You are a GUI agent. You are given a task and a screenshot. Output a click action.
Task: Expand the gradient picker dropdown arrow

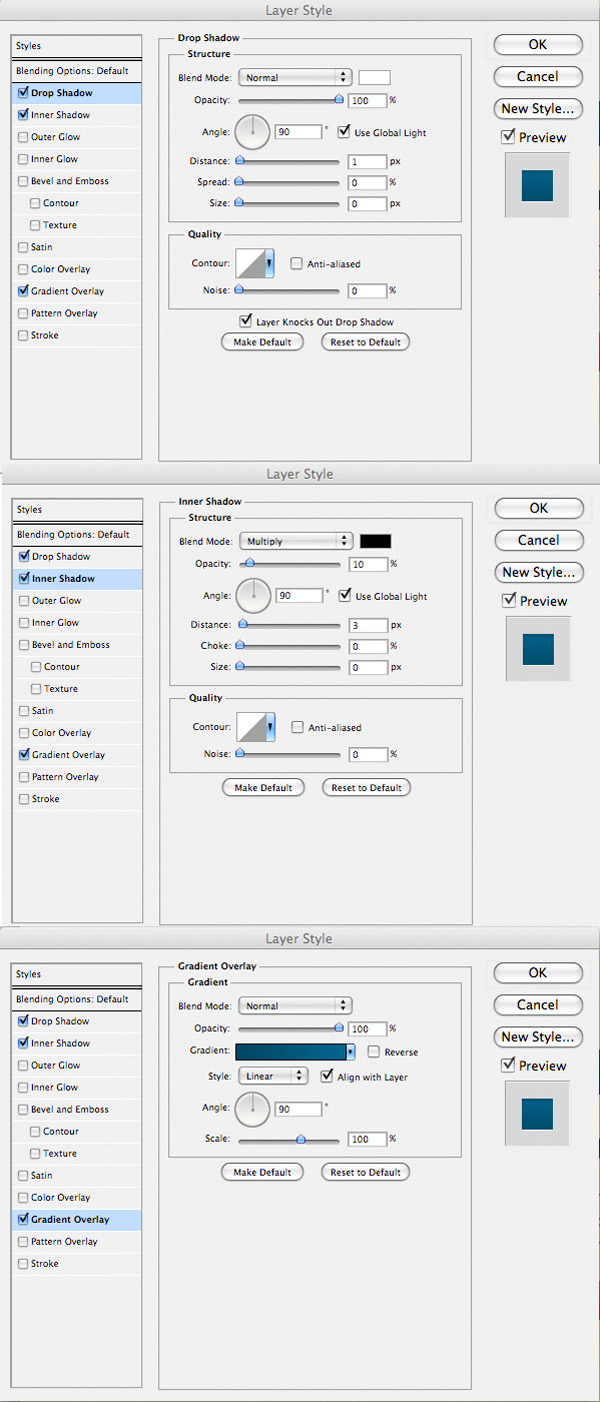(x=351, y=1052)
